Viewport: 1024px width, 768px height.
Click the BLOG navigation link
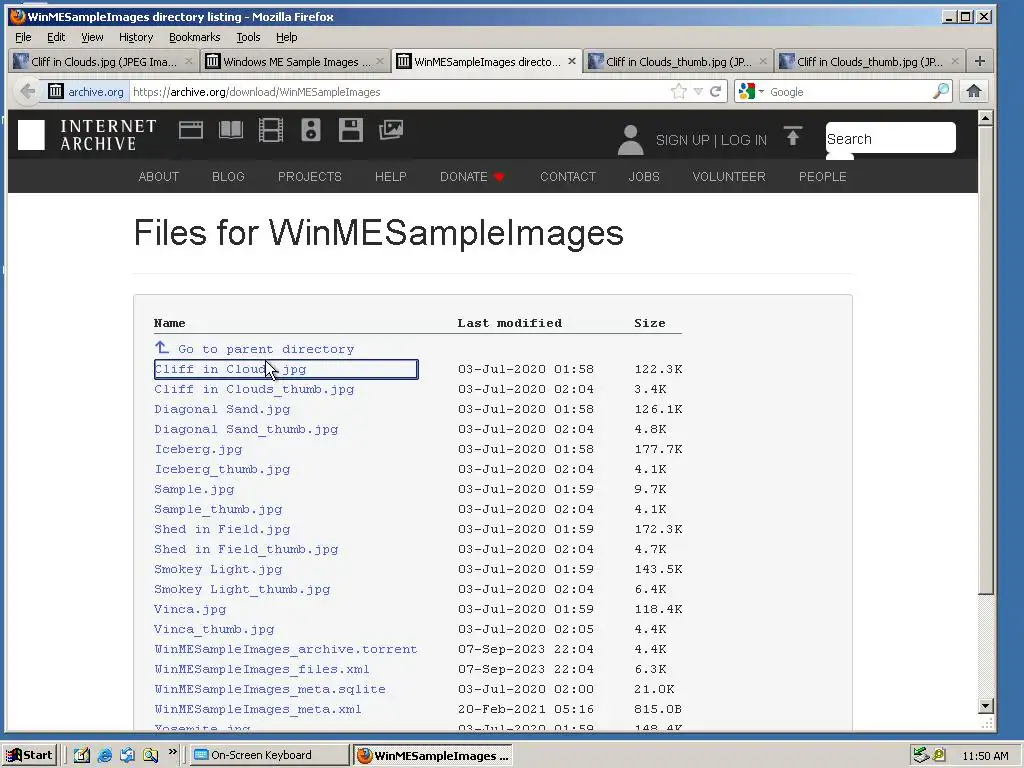(228, 176)
